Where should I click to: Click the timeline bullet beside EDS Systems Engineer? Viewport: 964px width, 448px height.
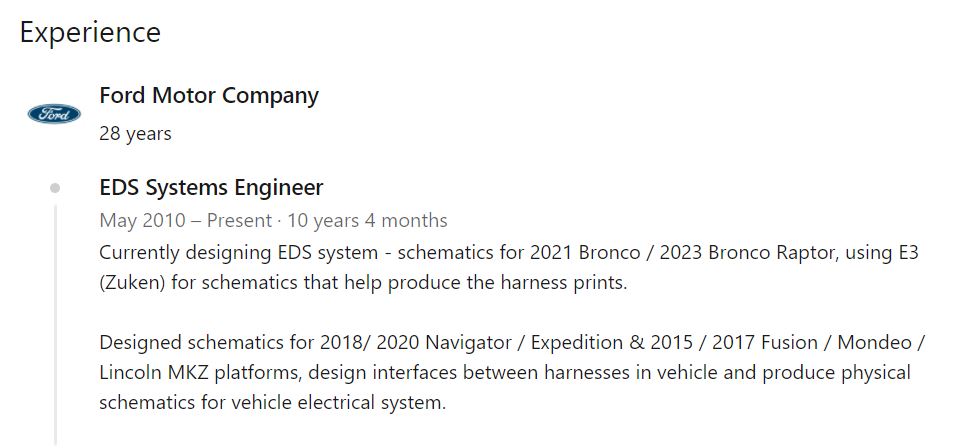coord(55,188)
